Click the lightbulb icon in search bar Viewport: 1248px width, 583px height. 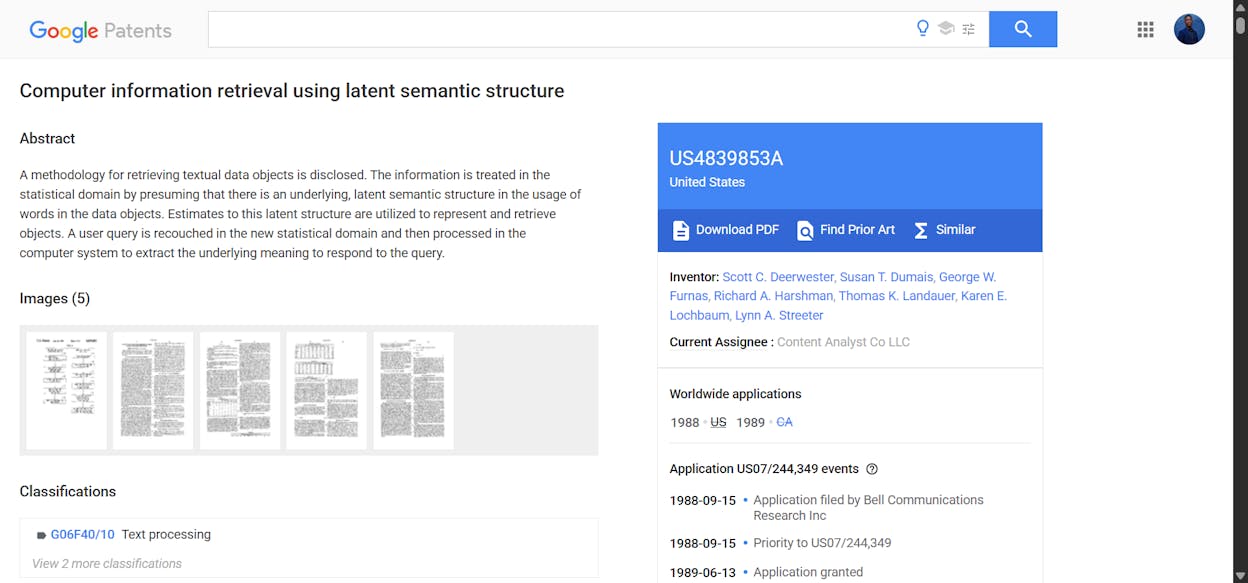point(923,28)
